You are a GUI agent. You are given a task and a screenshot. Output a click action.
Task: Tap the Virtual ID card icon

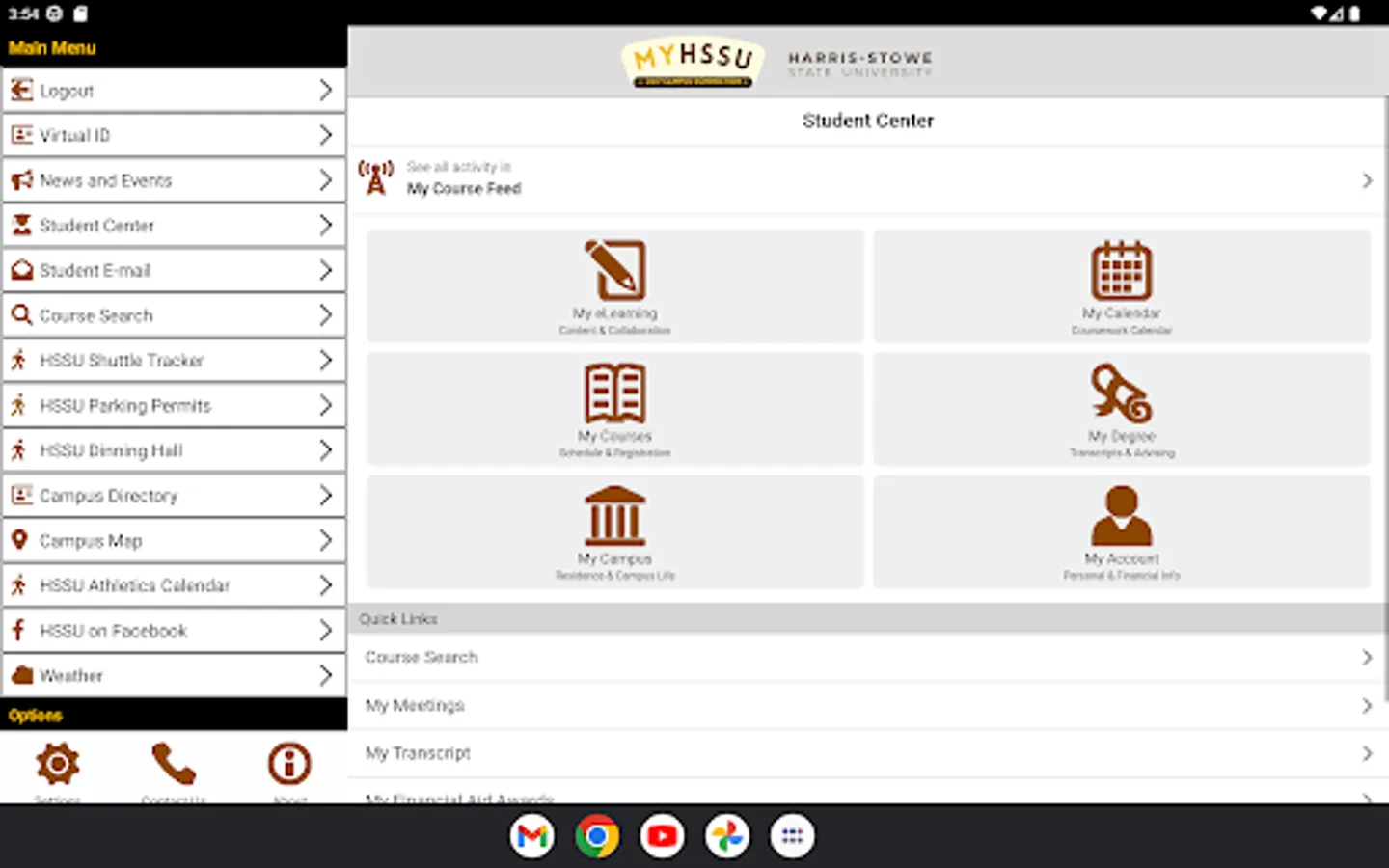(21, 135)
